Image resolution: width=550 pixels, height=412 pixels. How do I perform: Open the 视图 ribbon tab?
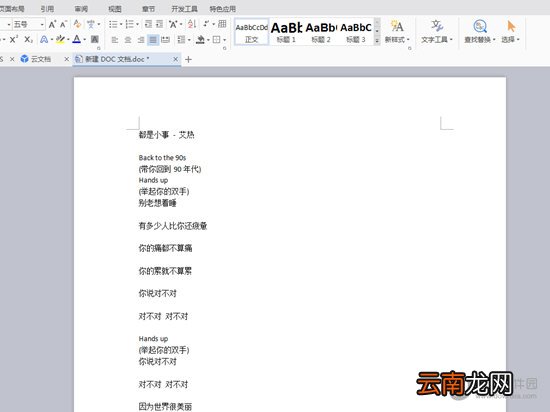(115, 9)
